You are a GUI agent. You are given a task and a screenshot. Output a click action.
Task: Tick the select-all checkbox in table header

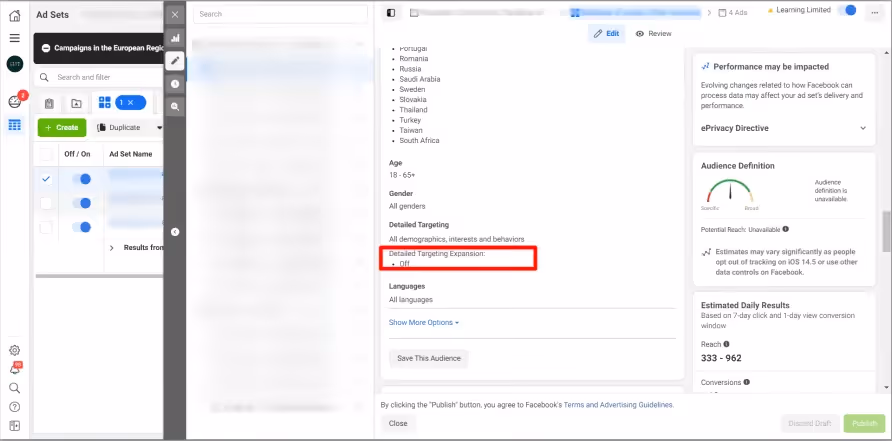[x=46, y=154]
